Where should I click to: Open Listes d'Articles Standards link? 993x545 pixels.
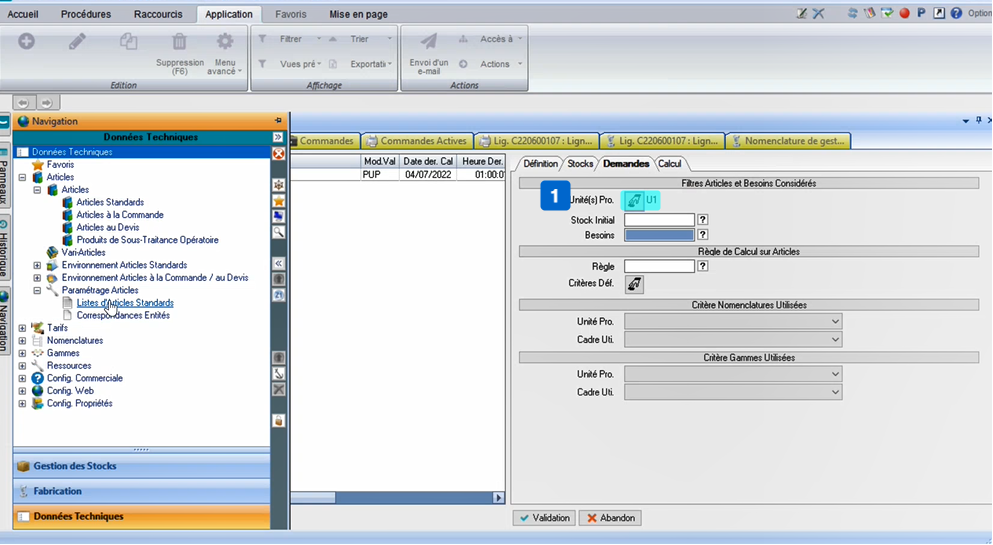(x=125, y=303)
